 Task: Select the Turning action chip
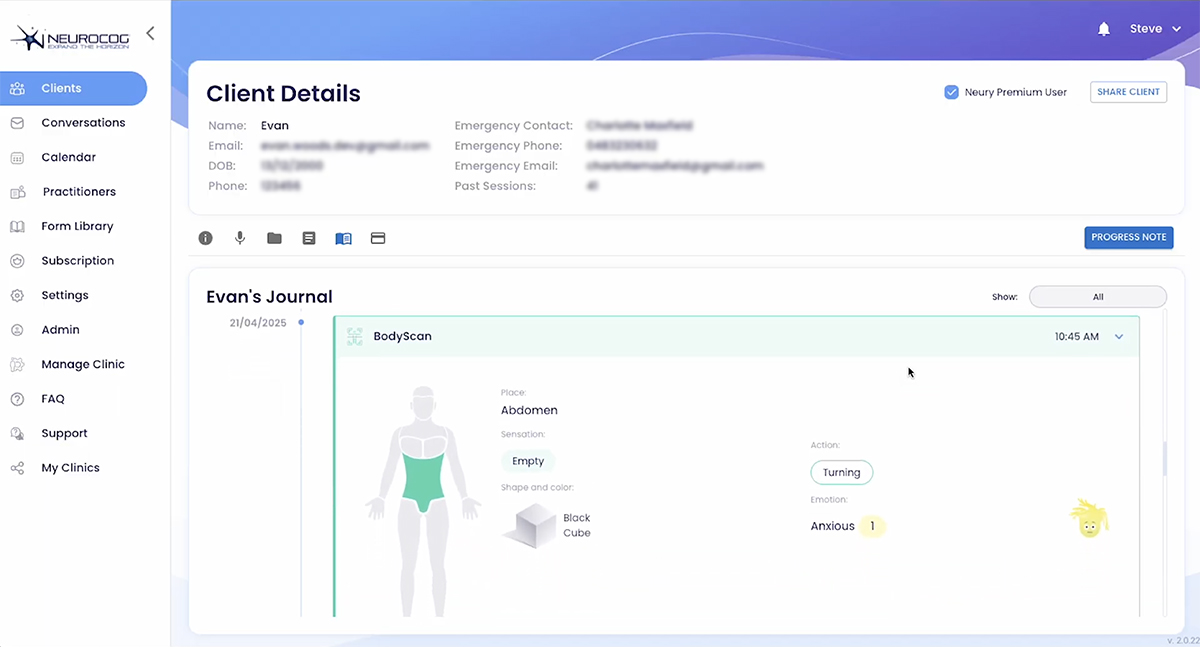841,473
